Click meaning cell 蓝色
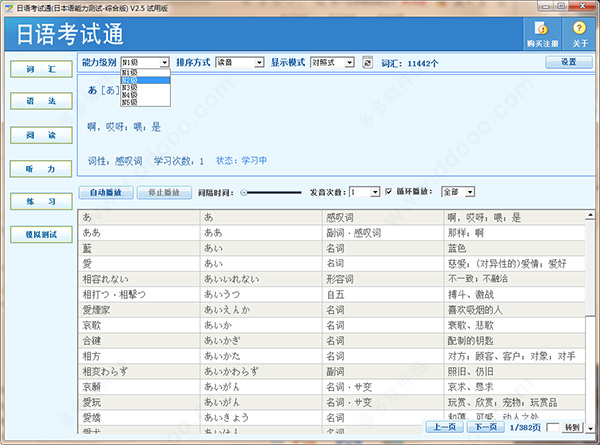The height and width of the screenshot is (445, 600). click(514, 248)
